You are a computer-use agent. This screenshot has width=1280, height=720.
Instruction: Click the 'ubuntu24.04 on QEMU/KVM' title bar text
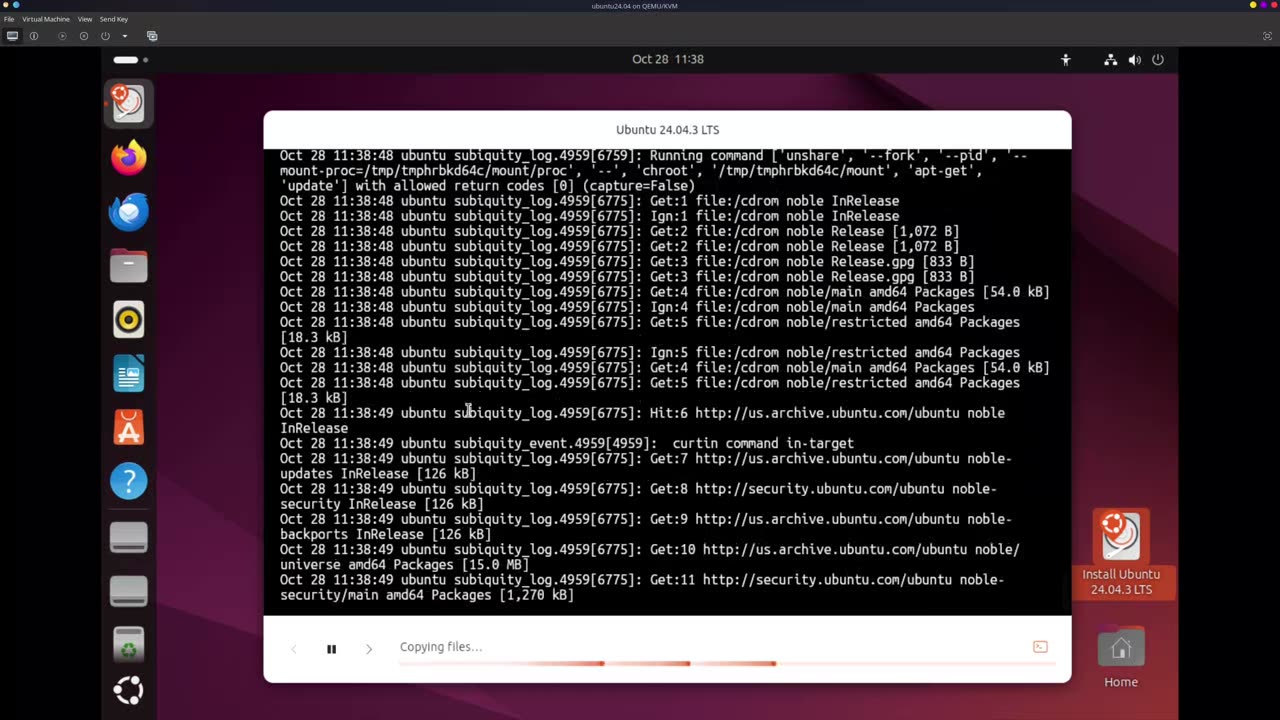634,6
